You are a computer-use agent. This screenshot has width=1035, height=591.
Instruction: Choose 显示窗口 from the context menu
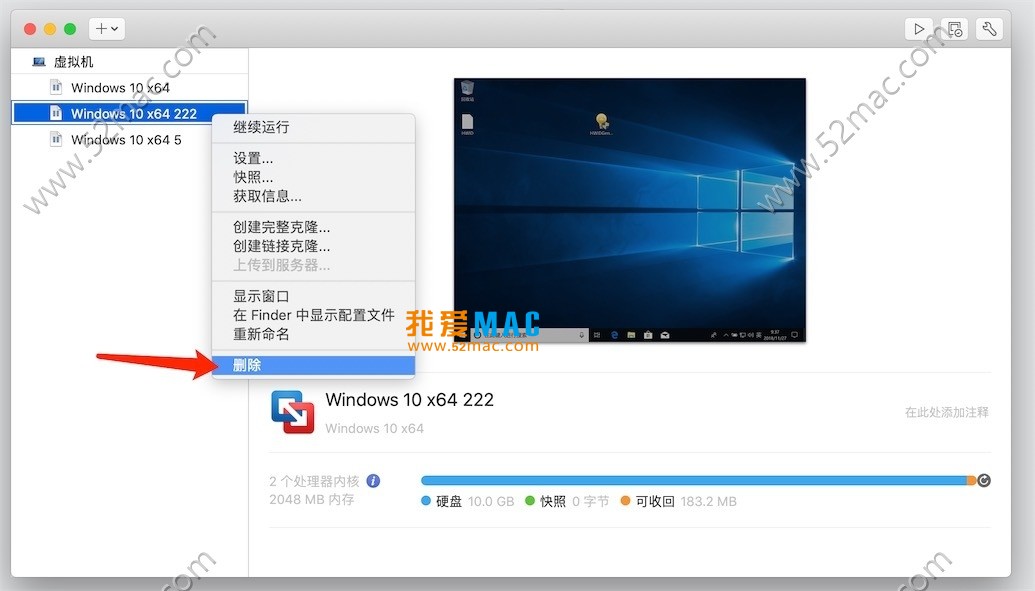314,296
